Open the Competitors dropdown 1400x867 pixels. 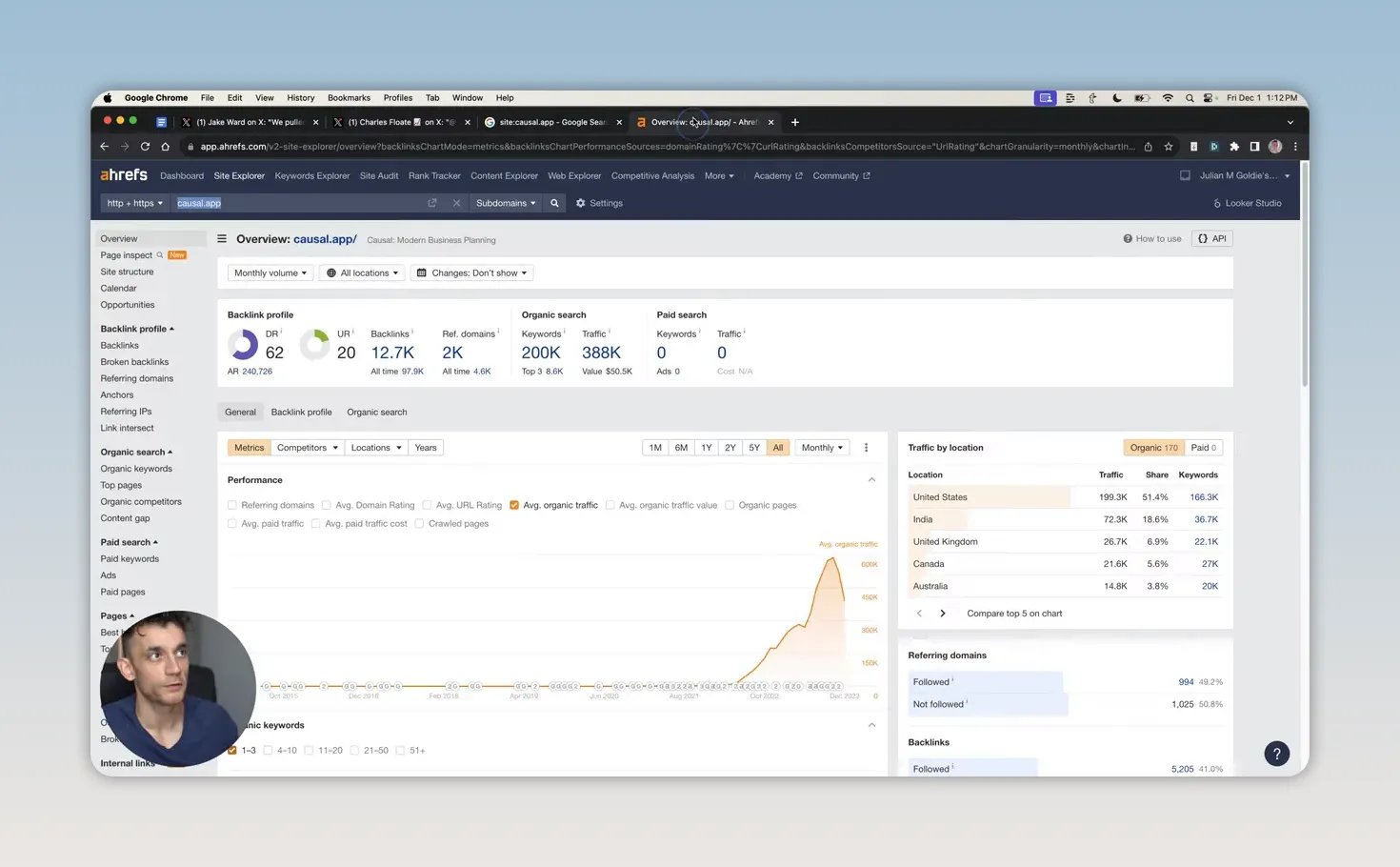[x=308, y=448]
